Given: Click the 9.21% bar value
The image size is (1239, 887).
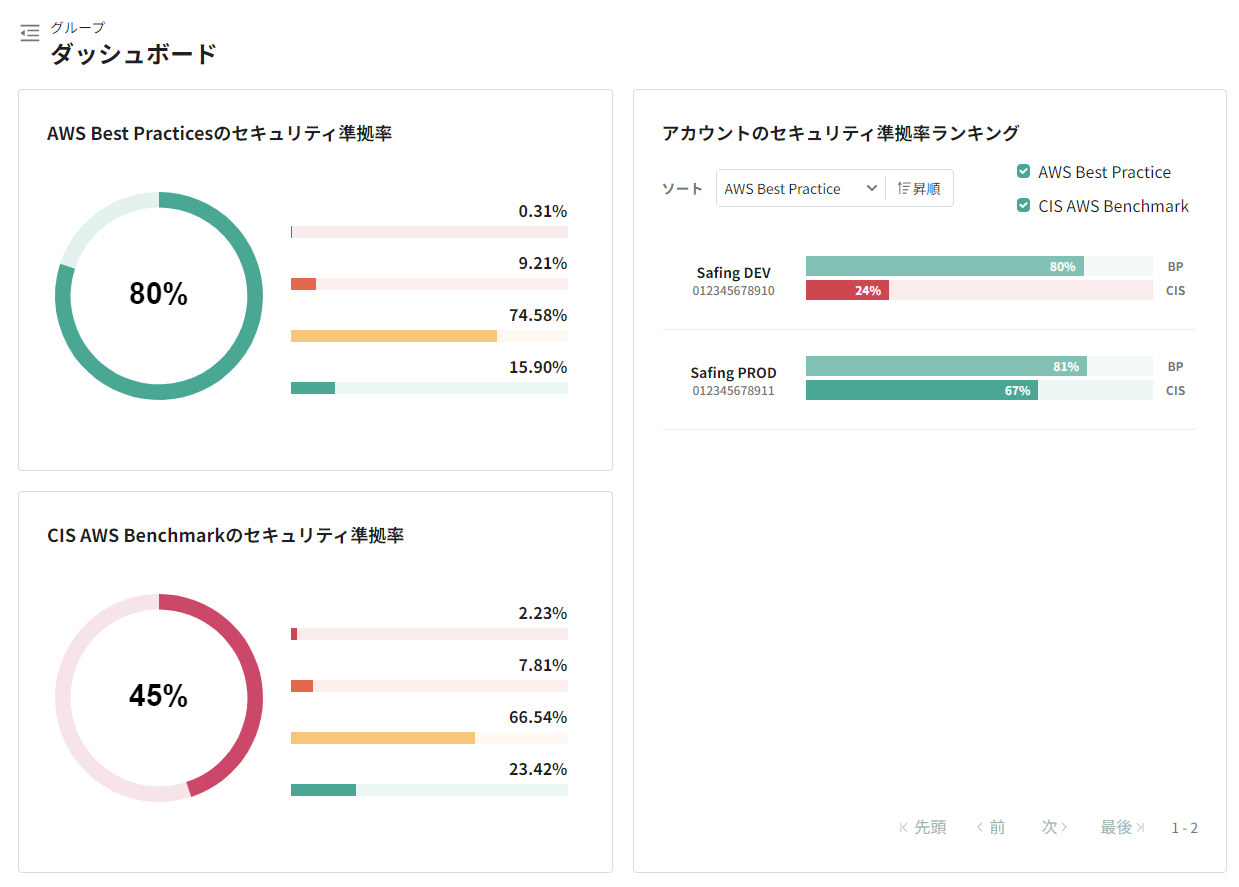Looking at the screenshot, I should point(542,263).
